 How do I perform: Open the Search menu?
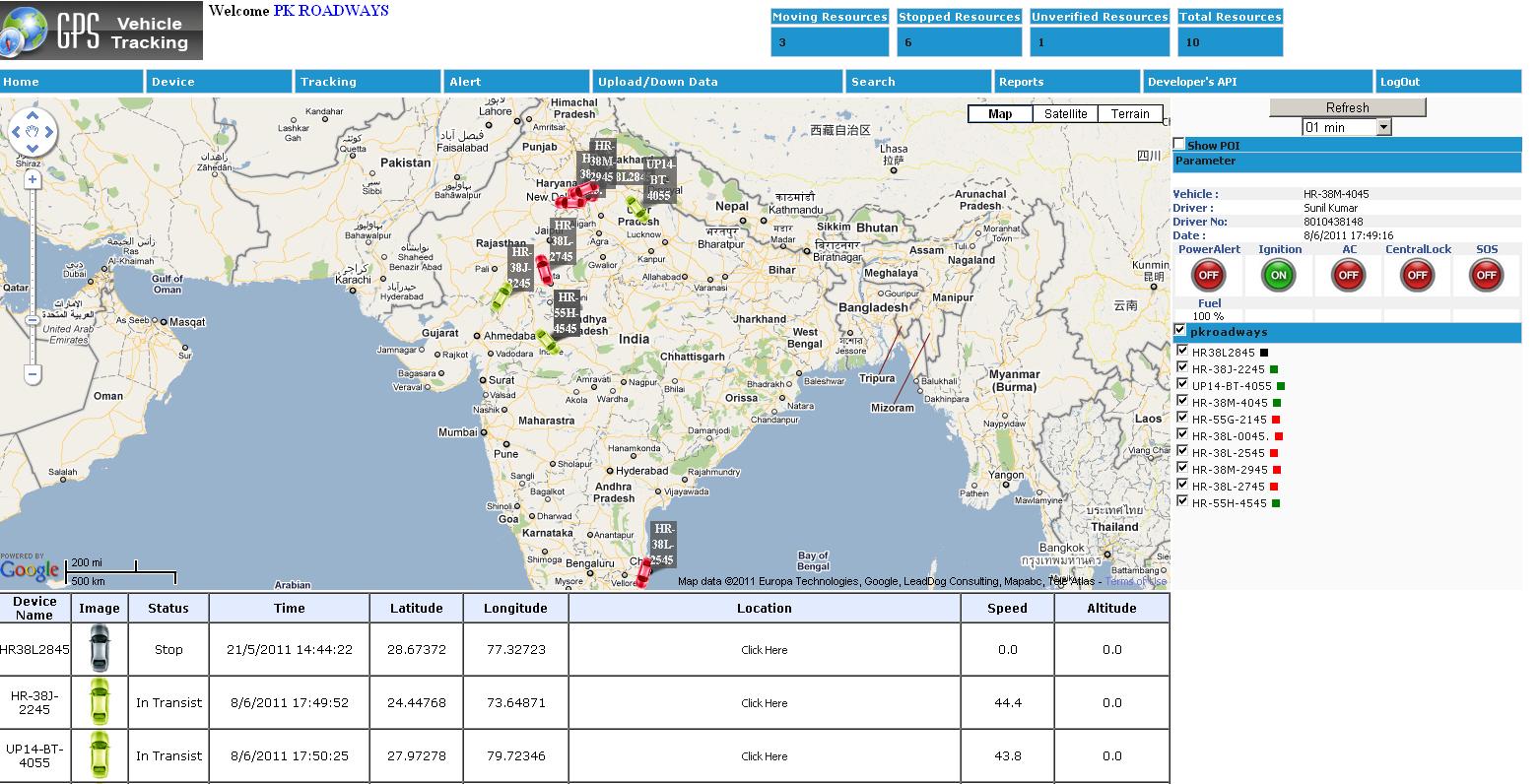pyautogui.click(x=918, y=82)
